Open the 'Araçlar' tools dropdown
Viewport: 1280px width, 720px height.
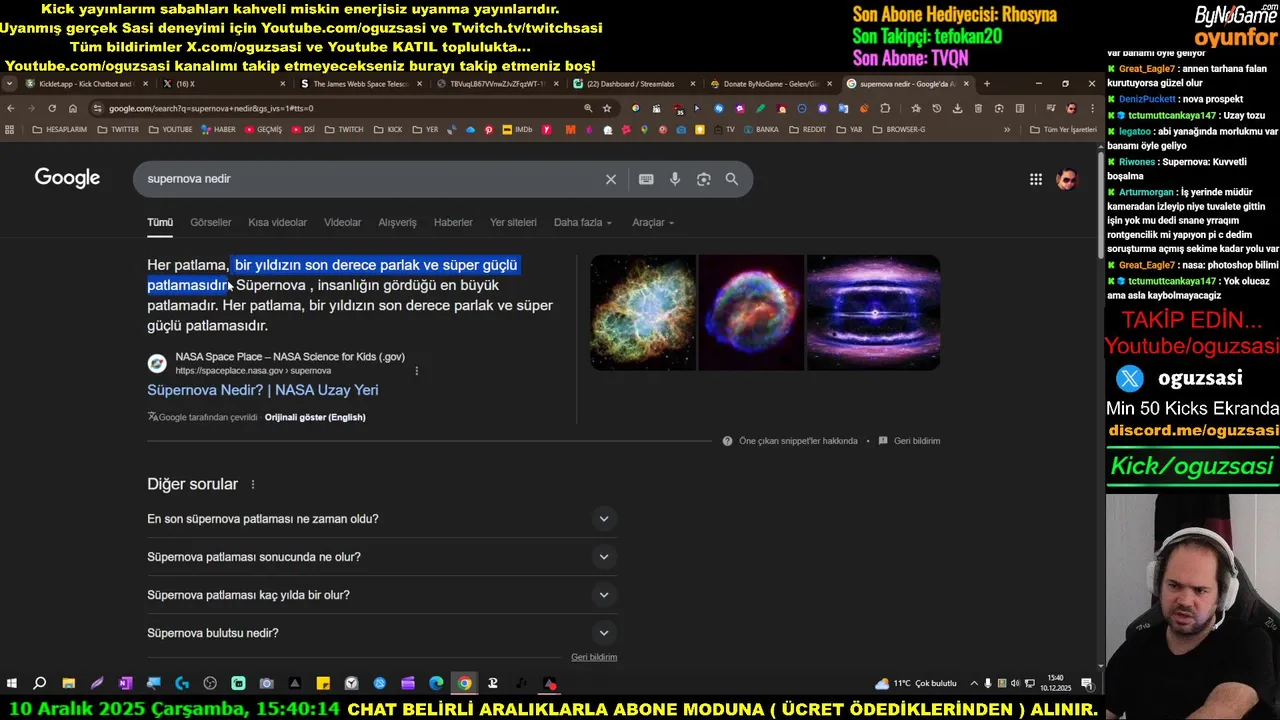coord(653,222)
